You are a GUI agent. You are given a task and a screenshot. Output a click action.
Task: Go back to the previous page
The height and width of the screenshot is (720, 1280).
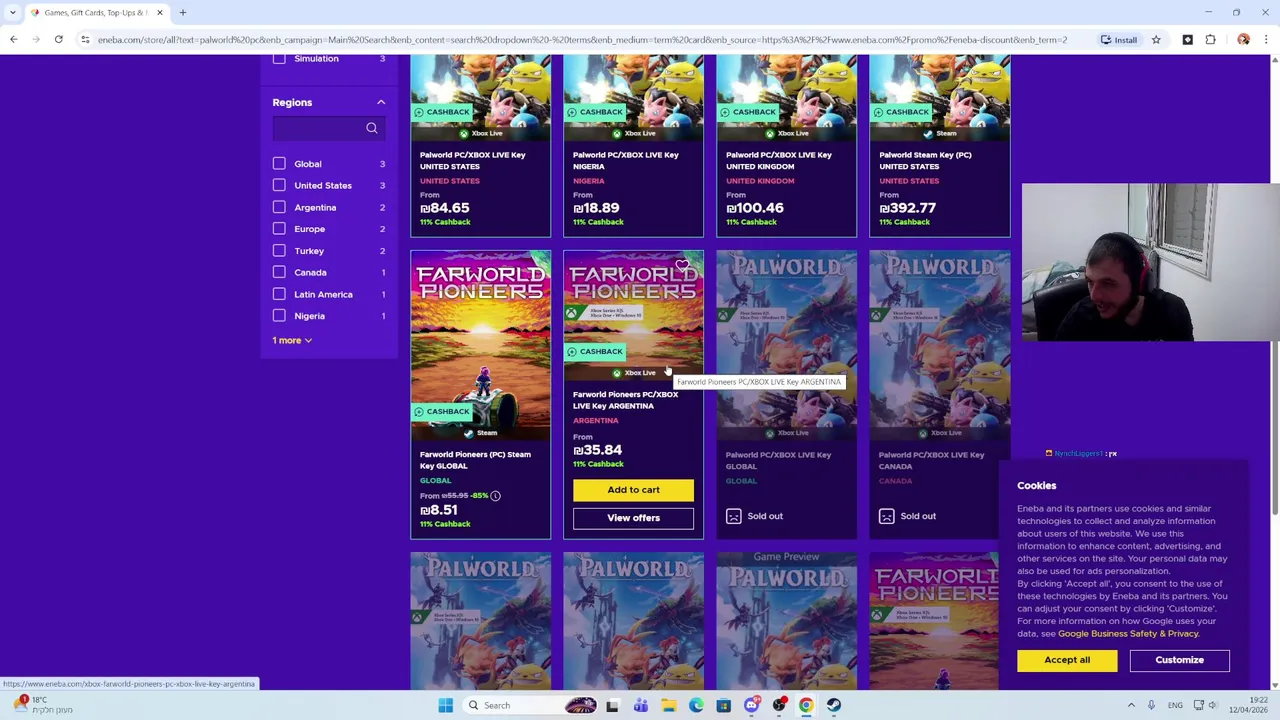pyautogui.click(x=13, y=39)
